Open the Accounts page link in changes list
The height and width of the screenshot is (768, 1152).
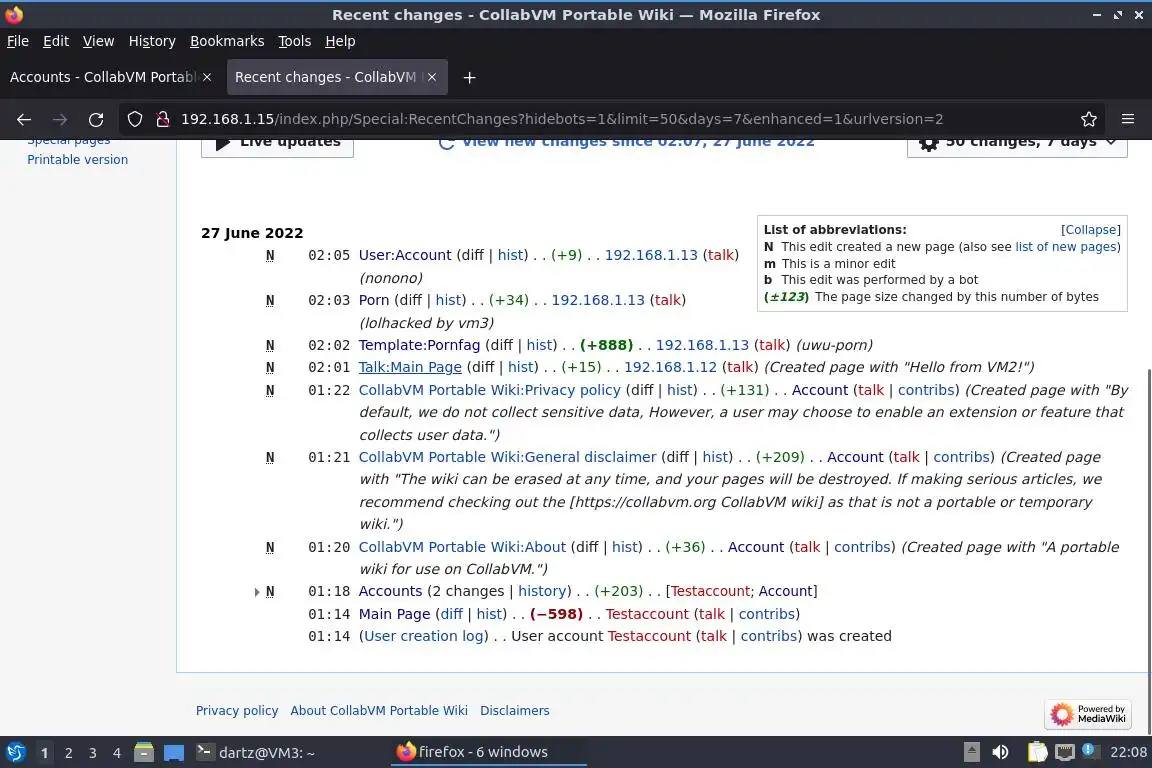390,592
